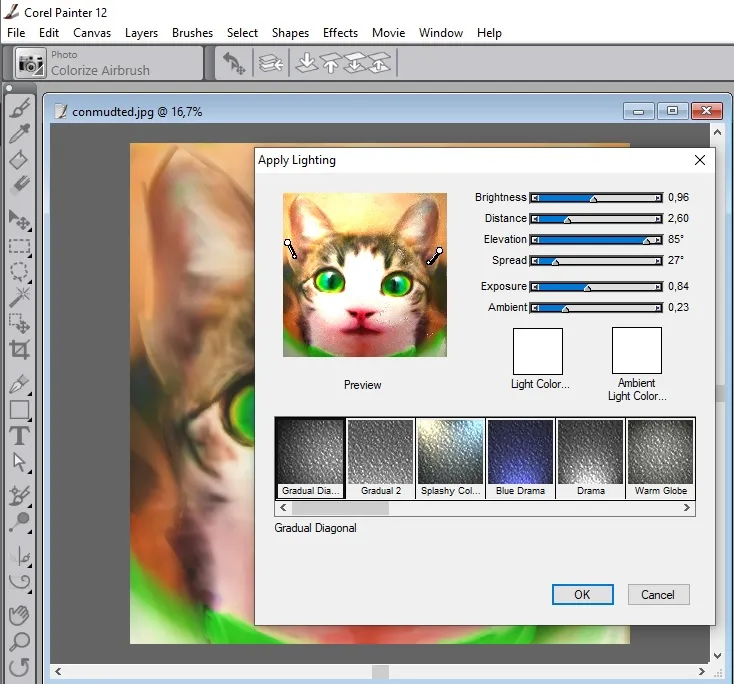Select the Shape Selection arrow tool
The height and width of the screenshot is (684, 734).
[x=19, y=462]
